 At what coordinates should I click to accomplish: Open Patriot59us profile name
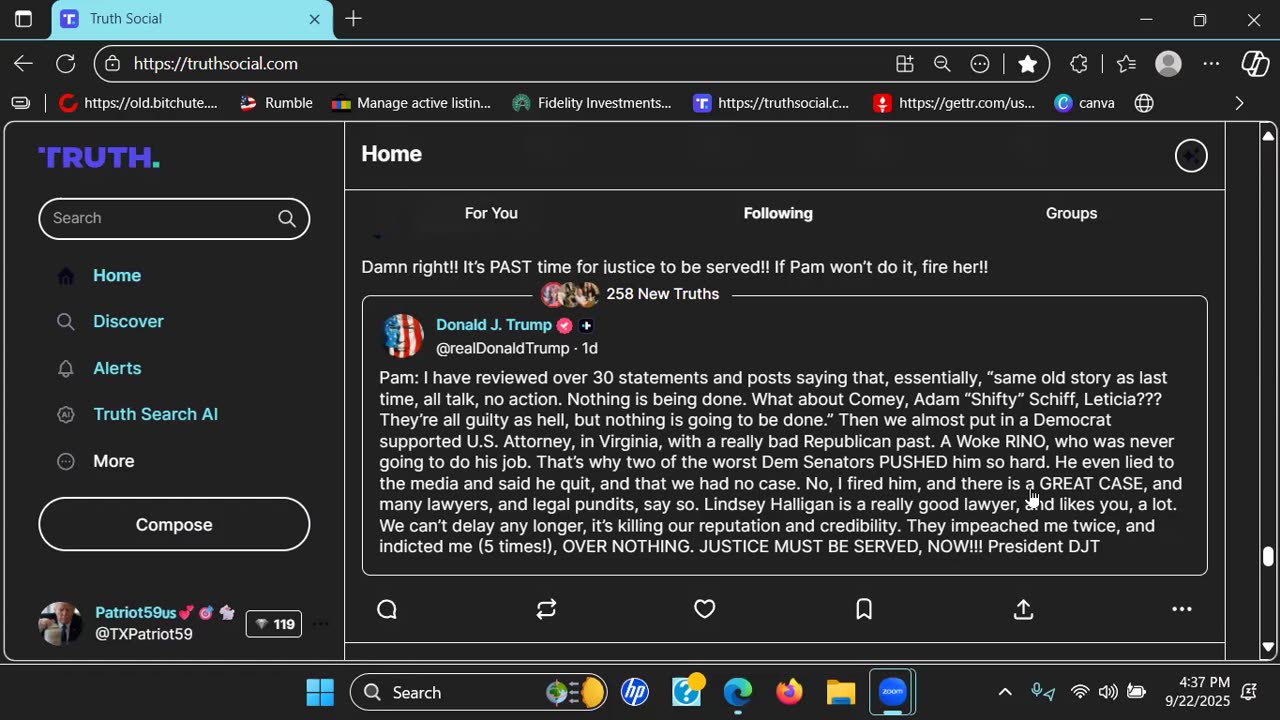[135, 612]
